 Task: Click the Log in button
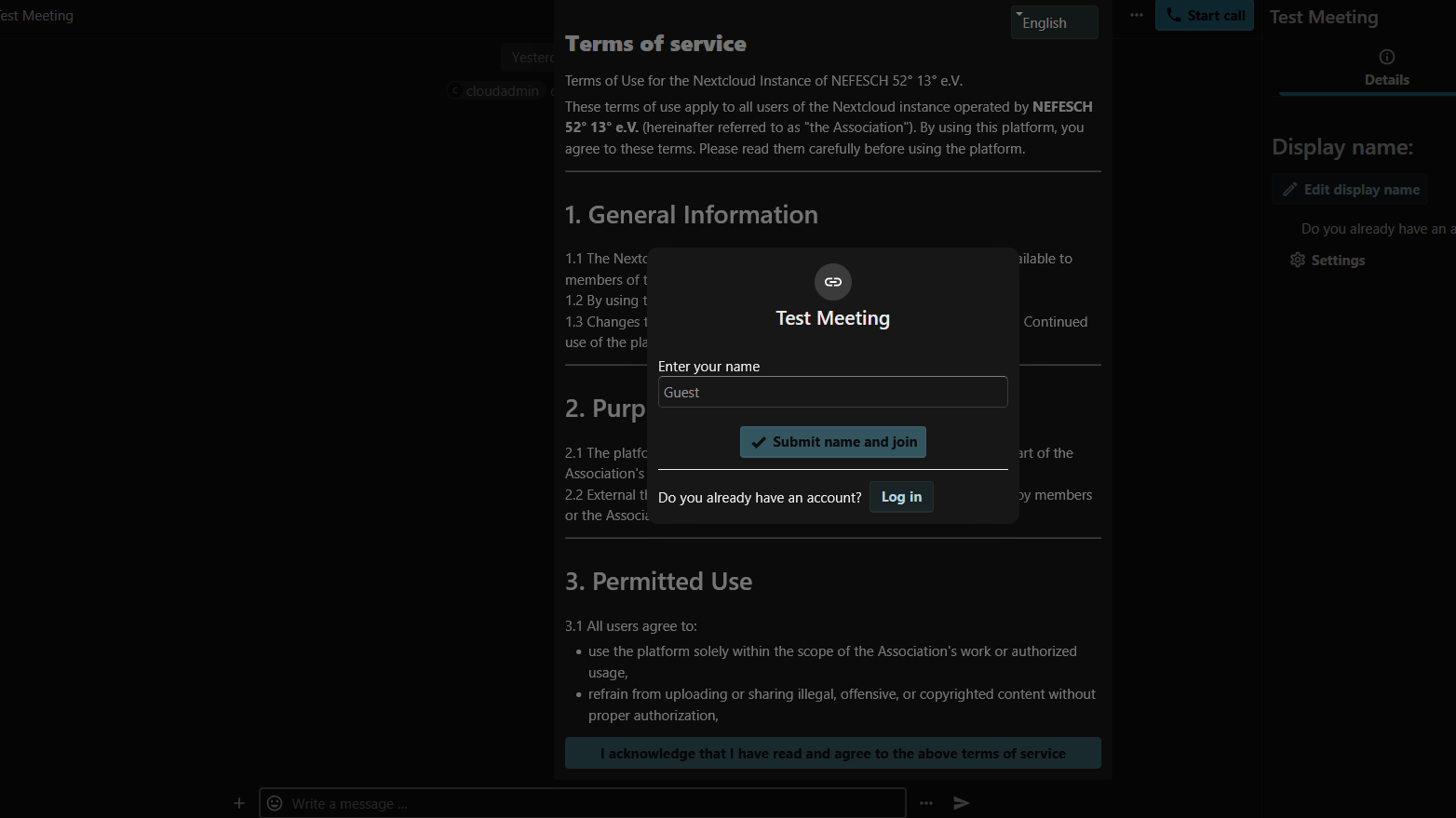[901, 497]
